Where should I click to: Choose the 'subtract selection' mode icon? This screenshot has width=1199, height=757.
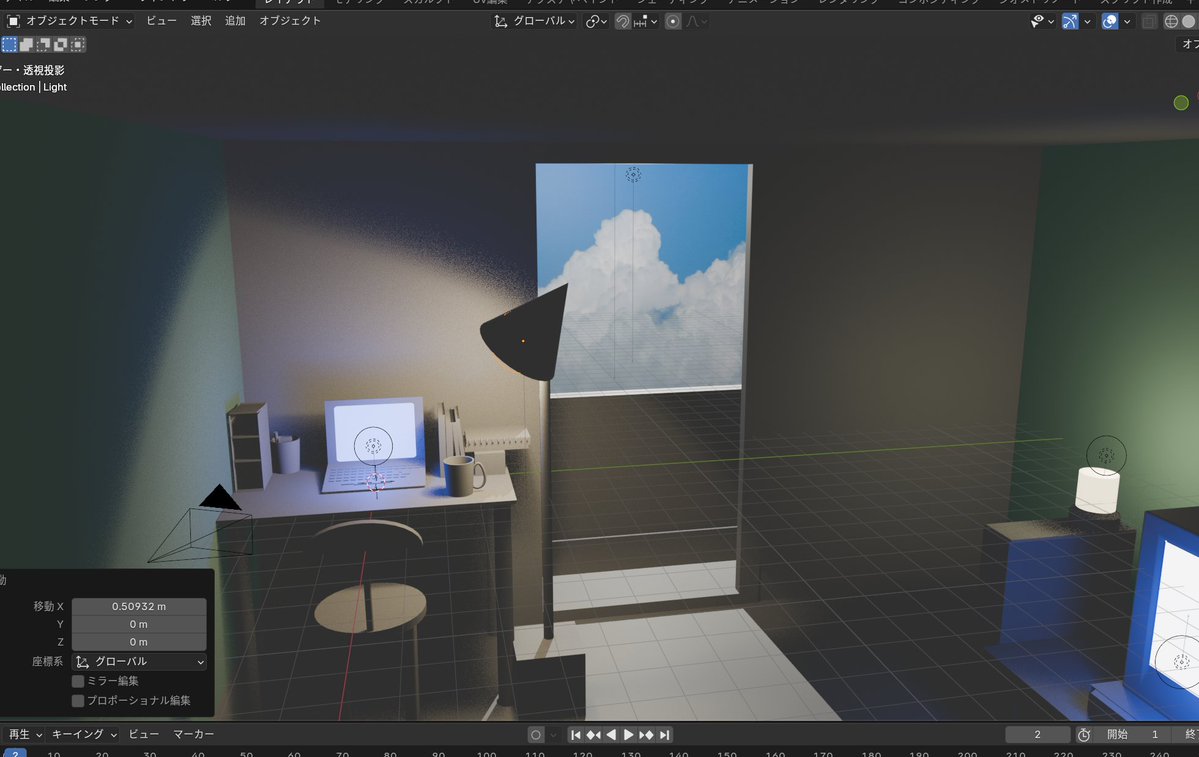coord(44,44)
